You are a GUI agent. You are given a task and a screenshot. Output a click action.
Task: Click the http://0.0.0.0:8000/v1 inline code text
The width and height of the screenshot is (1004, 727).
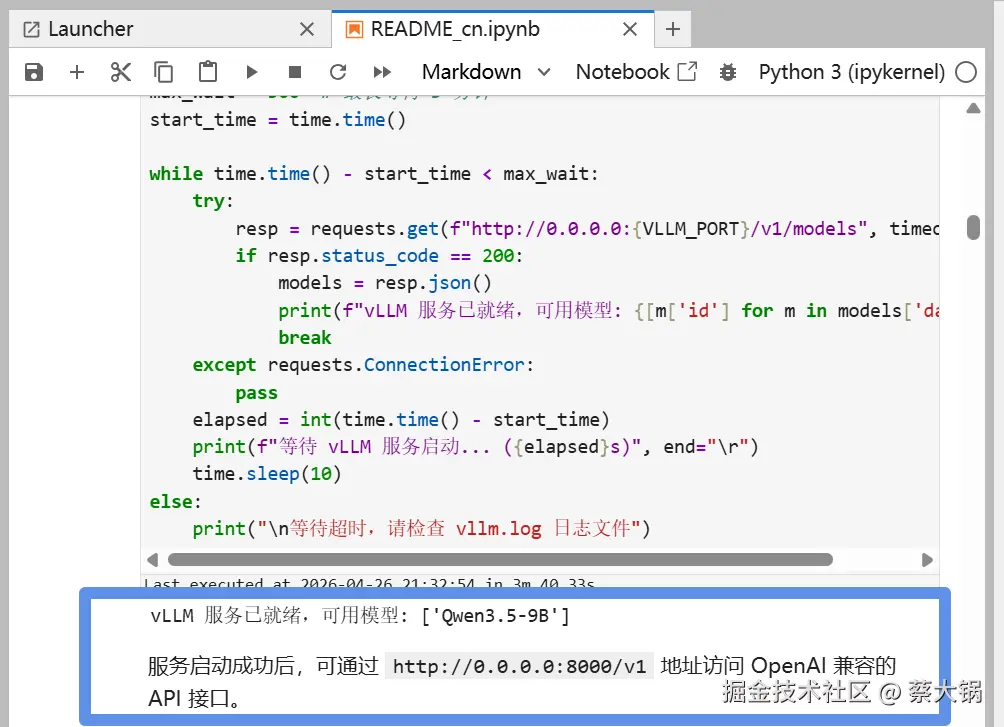[x=519, y=666]
